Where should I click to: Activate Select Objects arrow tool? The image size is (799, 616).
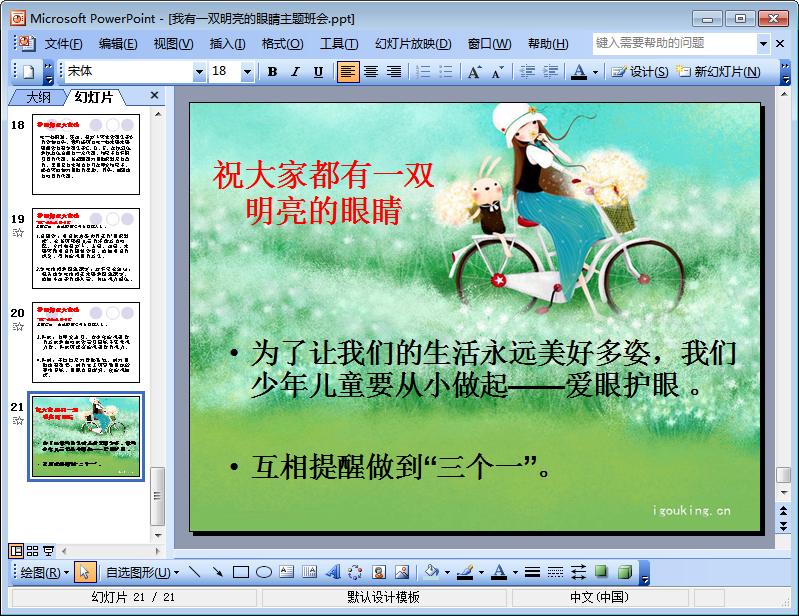click(85, 573)
